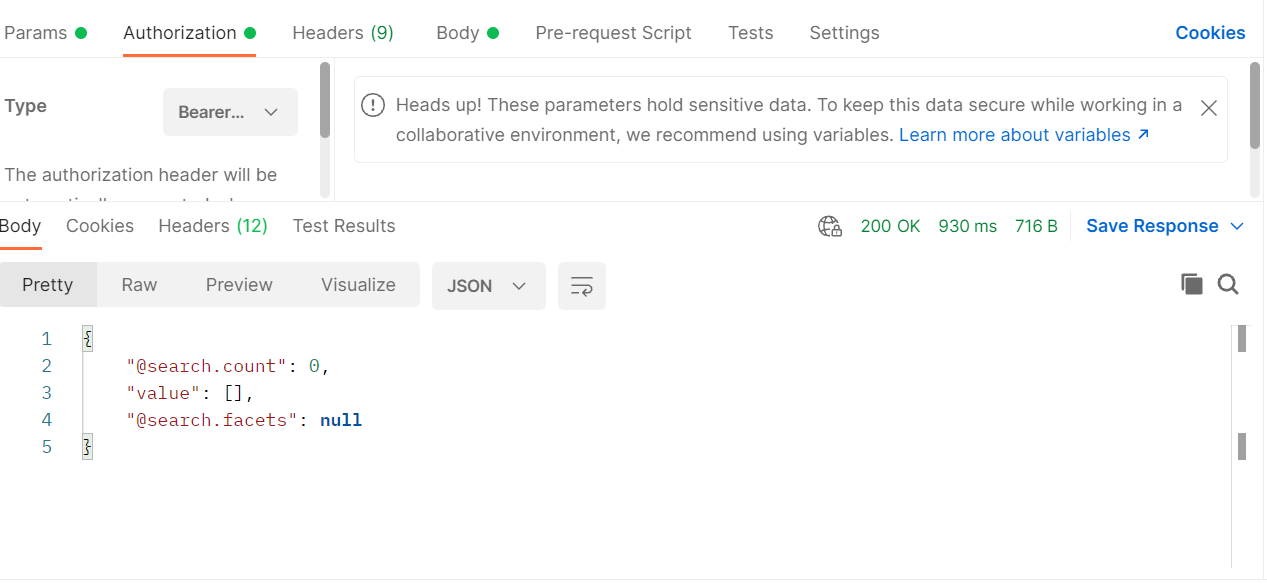Click the 200 OK status indicator

point(890,226)
